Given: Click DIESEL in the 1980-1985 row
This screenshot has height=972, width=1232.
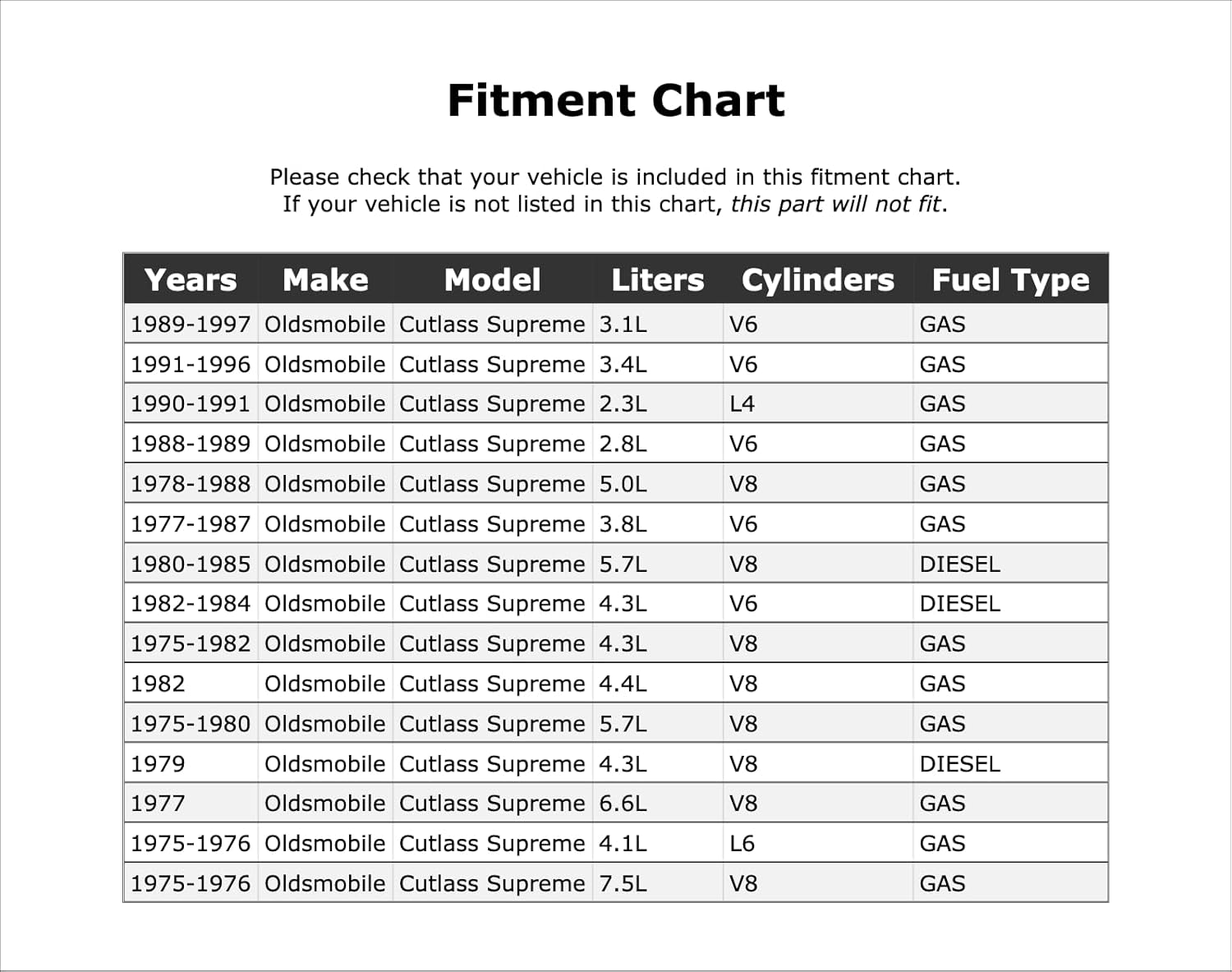Looking at the screenshot, I should (959, 564).
